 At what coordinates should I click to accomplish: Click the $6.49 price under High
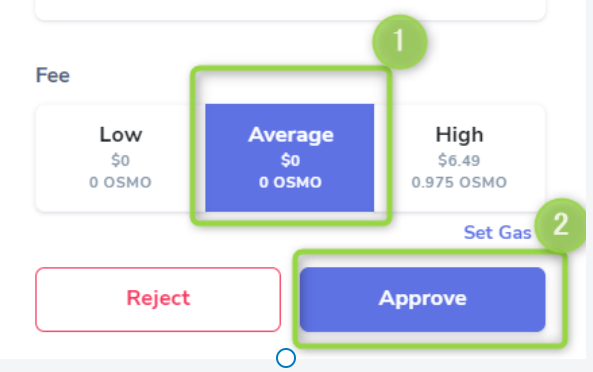[x=459, y=161]
